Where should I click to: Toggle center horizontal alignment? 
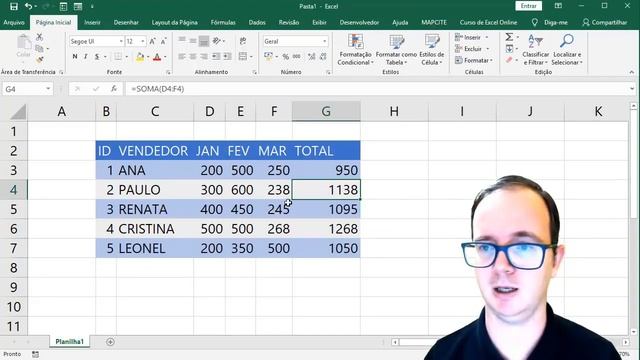tap(193, 57)
